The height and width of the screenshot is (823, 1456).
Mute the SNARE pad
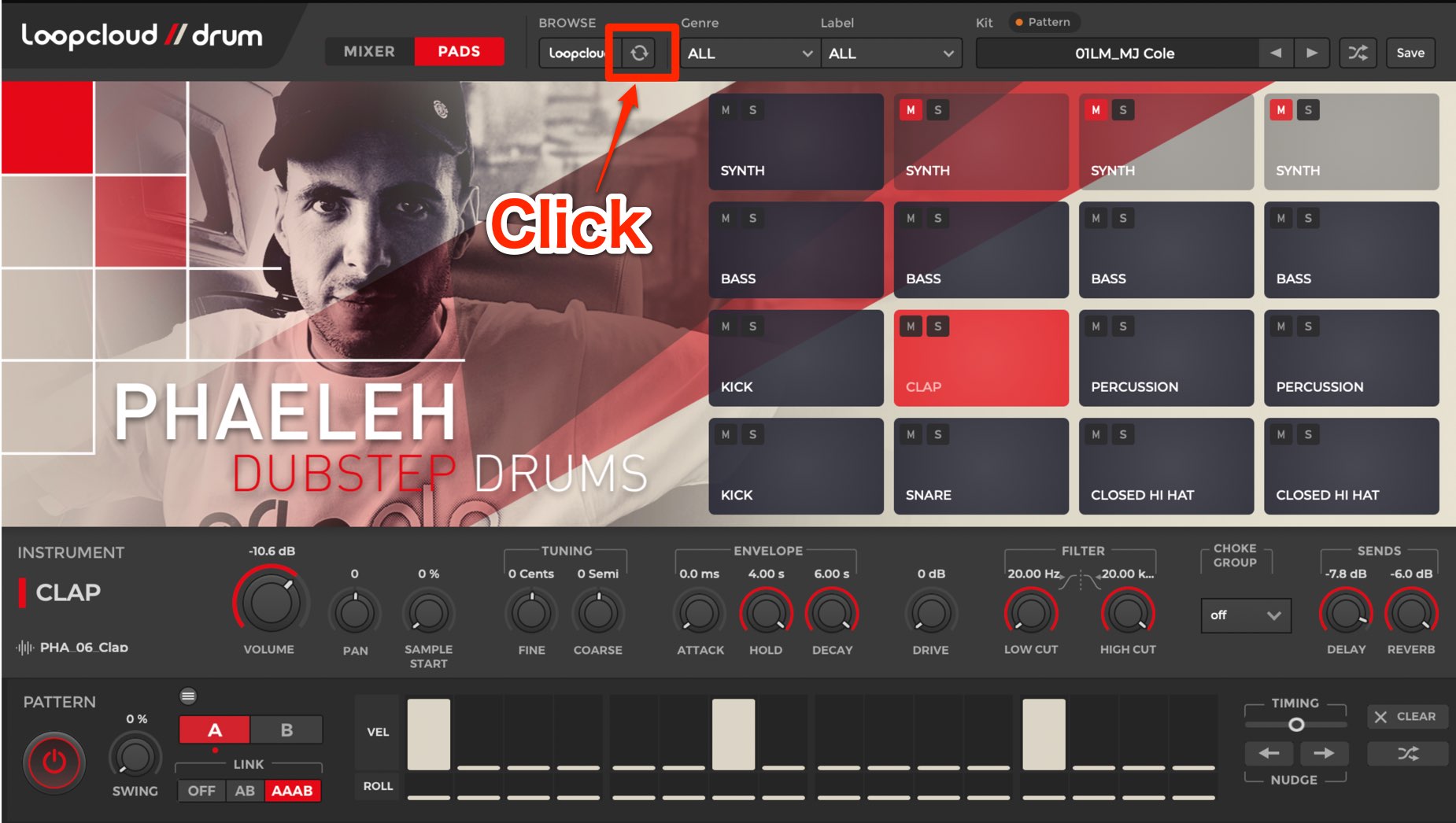coord(911,434)
